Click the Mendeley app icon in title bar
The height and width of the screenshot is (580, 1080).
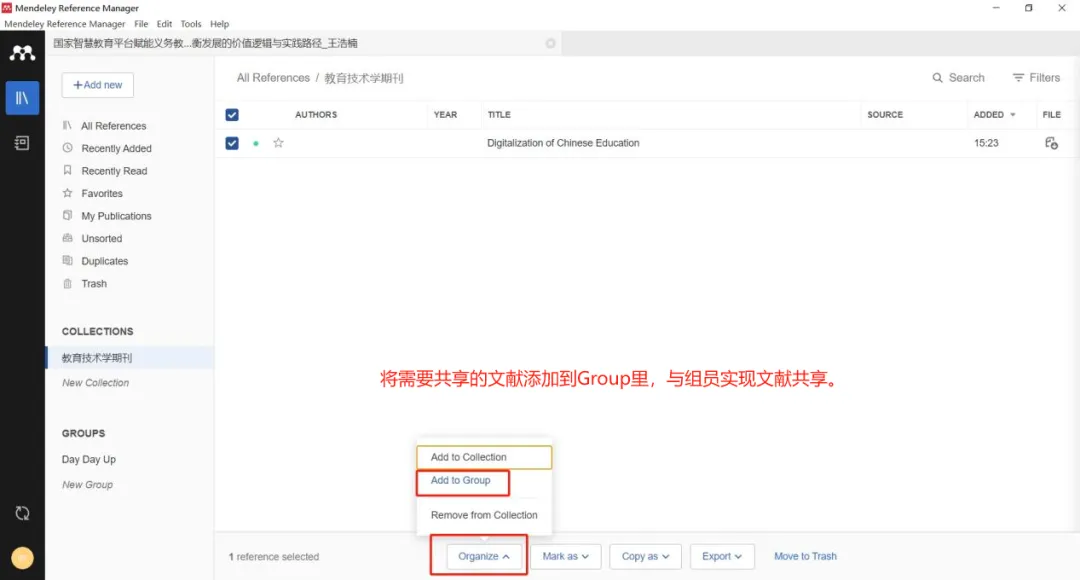[x=7, y=8]
